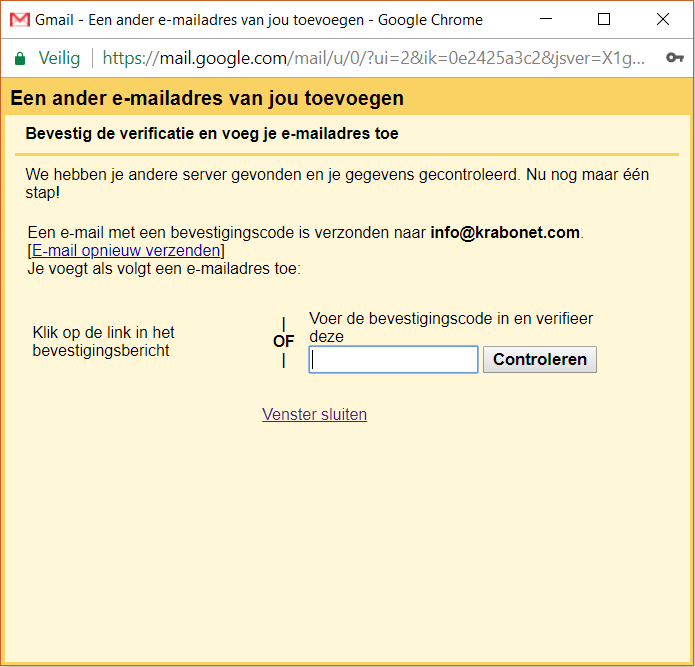This screenshot has width=695, height=667.
Task: Click the 'Een ander e-mailadres van jou toevoegen' header
Action: click(207, 98)
